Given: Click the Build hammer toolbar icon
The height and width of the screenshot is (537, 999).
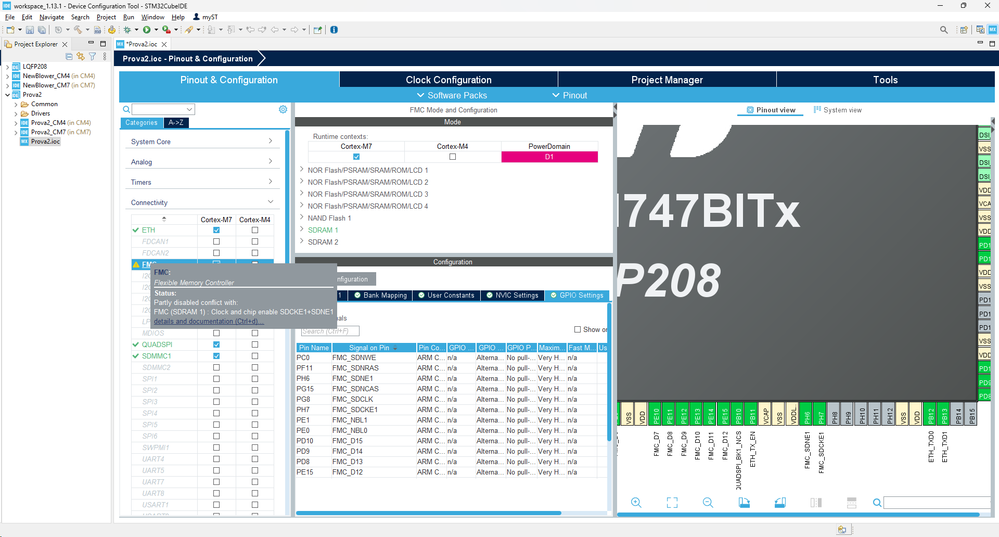Looking at the screenshot, I should pyautogui.click(x=78, y=30).
